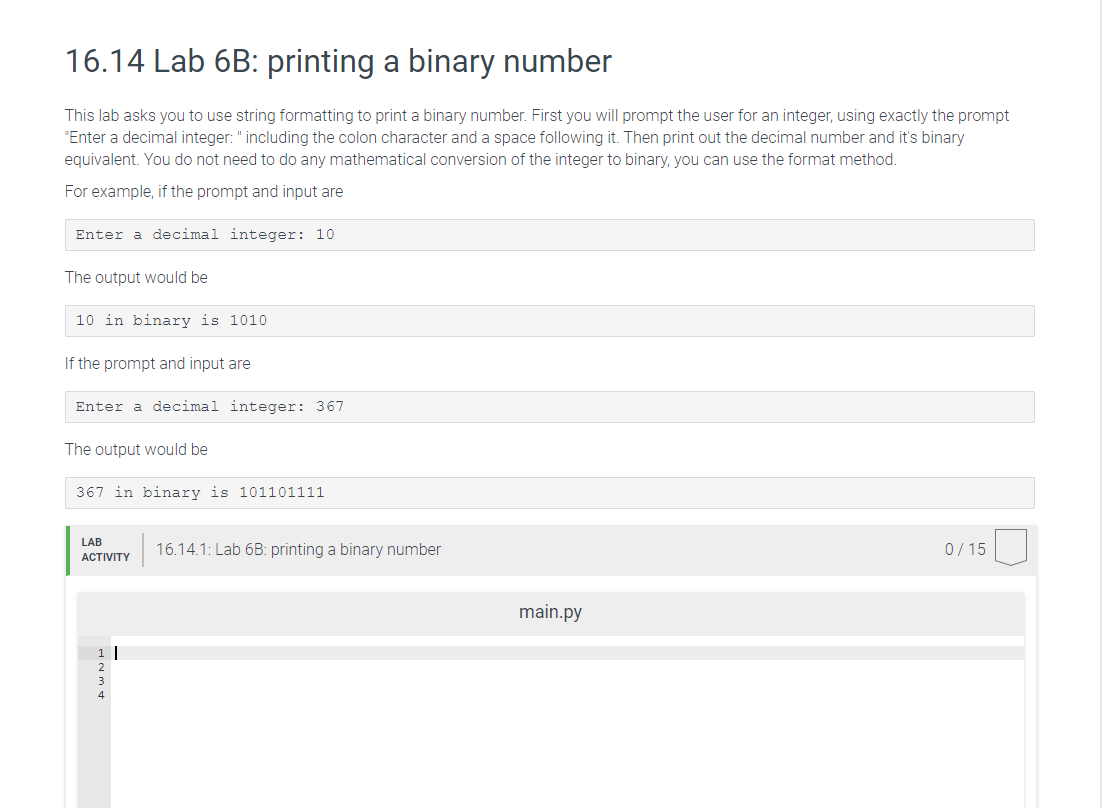The height and width of the screenshot is (808, 1102).
Task: Click the lab activity header row
Action: [x=550, y=549]
